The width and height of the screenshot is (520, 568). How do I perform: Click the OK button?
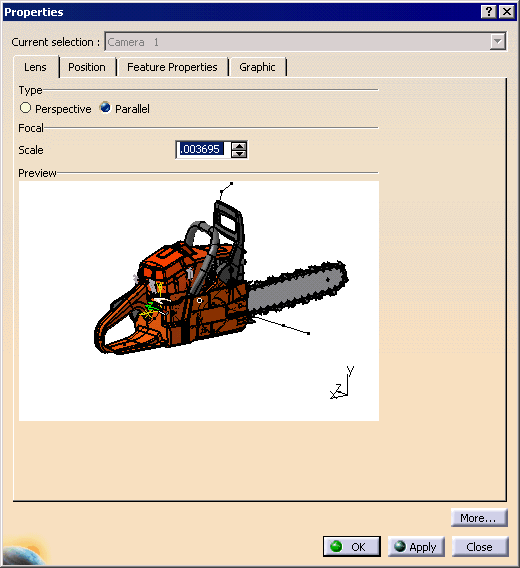[x=351, y=546]
